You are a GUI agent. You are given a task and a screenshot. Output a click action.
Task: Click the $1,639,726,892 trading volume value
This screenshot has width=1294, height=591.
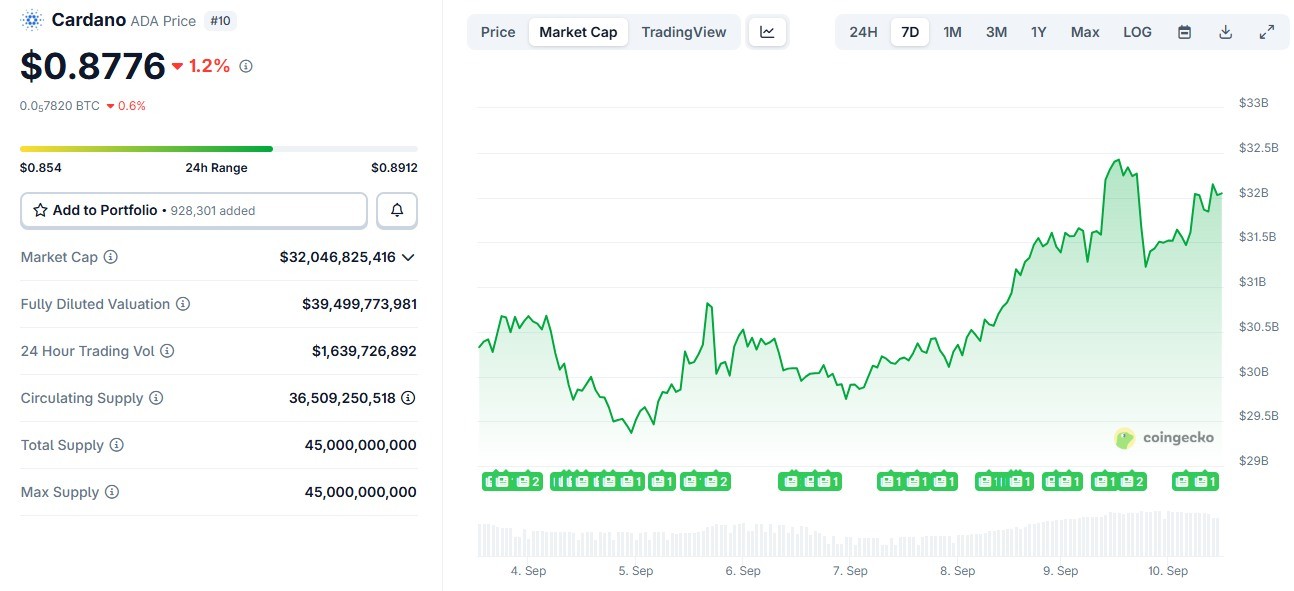(x=364, y=351)
